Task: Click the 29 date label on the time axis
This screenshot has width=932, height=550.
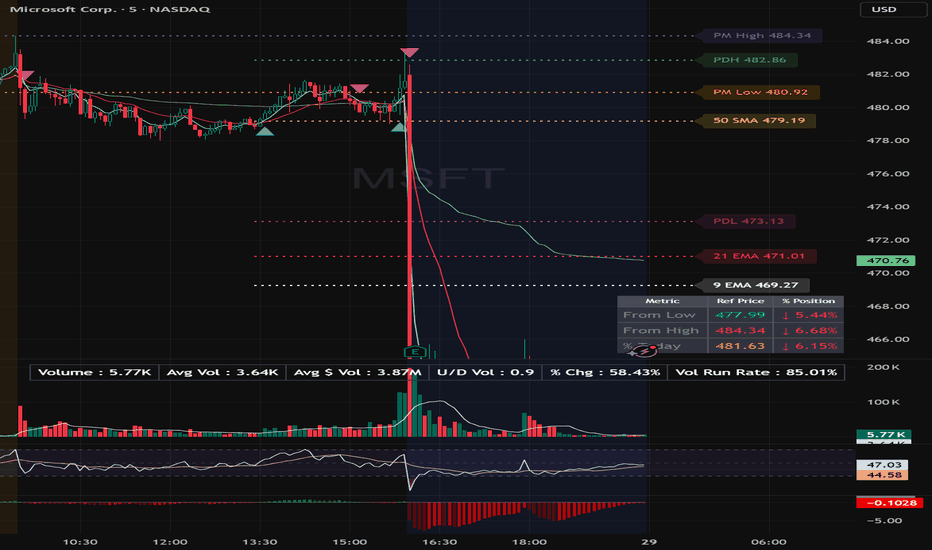Action: pyautogui.click(x=649, y=542)
